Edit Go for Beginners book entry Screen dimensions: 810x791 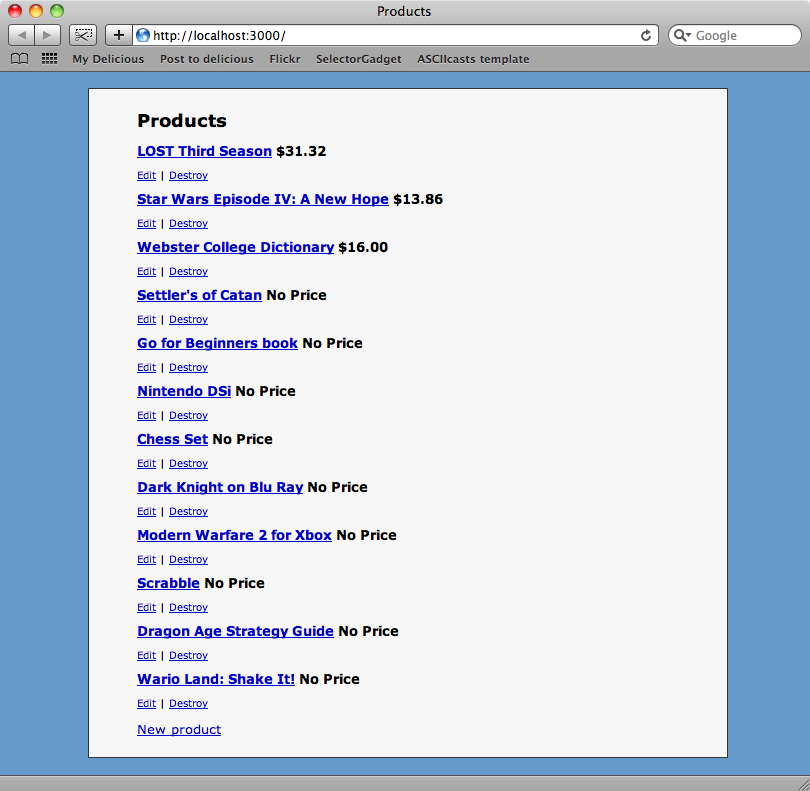pos(147,368)
